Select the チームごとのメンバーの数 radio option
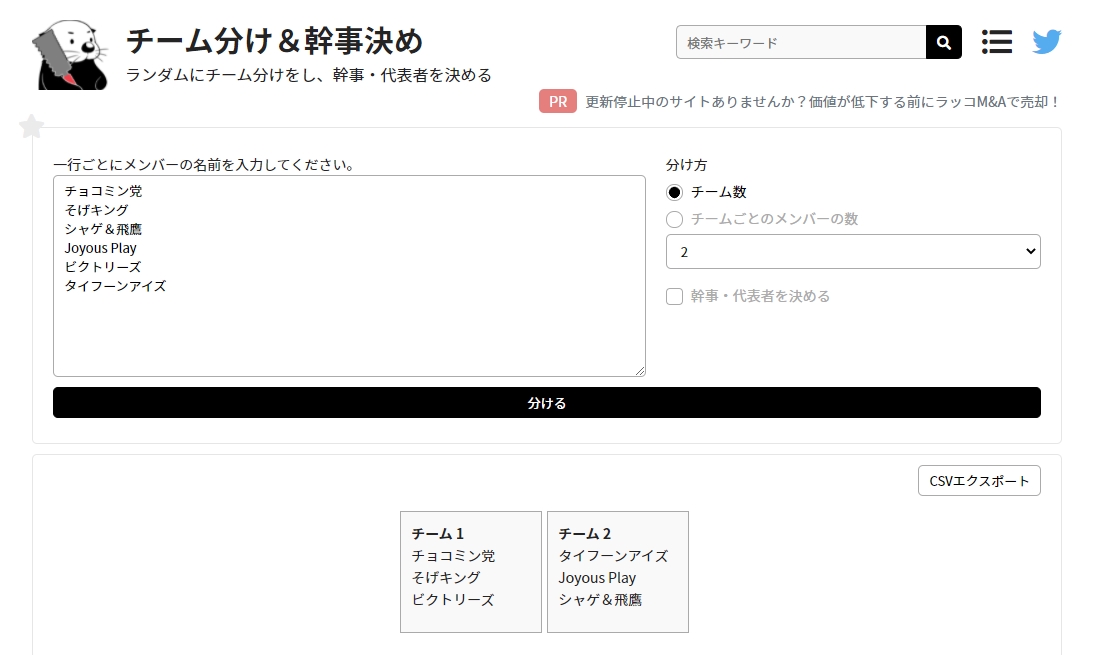1093x655 pixels. (x=675, y=219)
